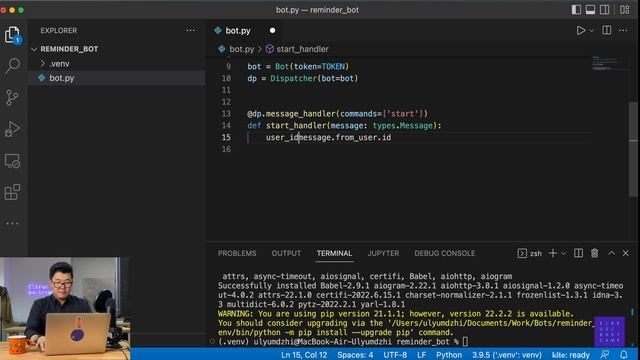Split the terminal pane

tap(578, 253)
